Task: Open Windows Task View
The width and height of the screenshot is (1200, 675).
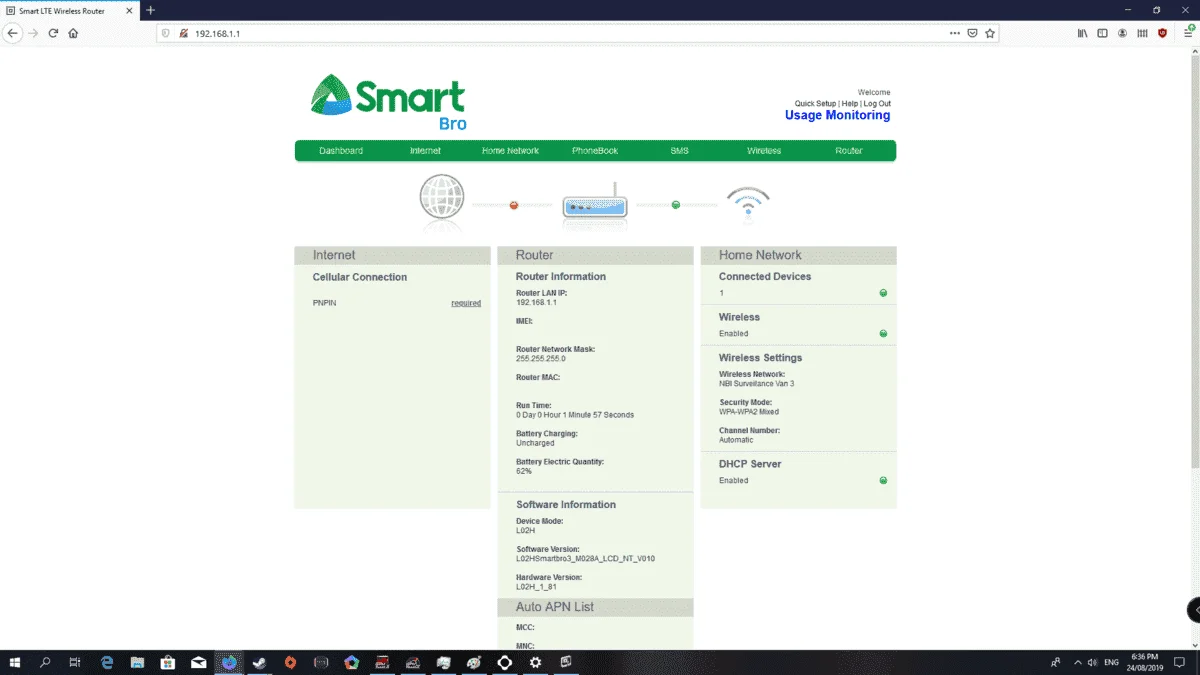Action: tap(75, 662)
